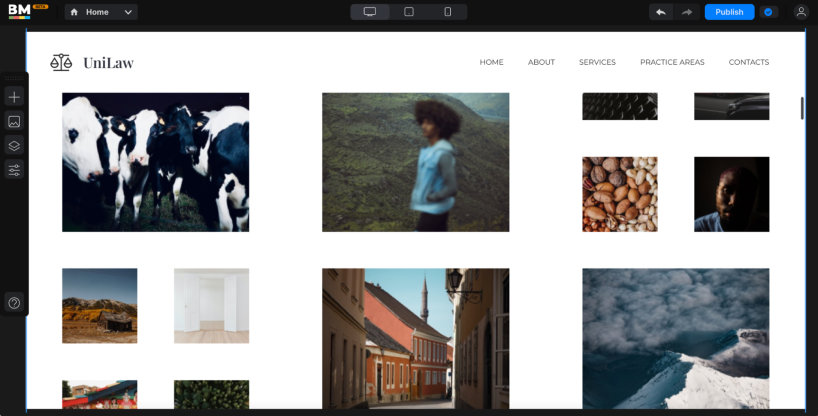Open the PRACTICE AREAS navigation item

click(672, 62)
